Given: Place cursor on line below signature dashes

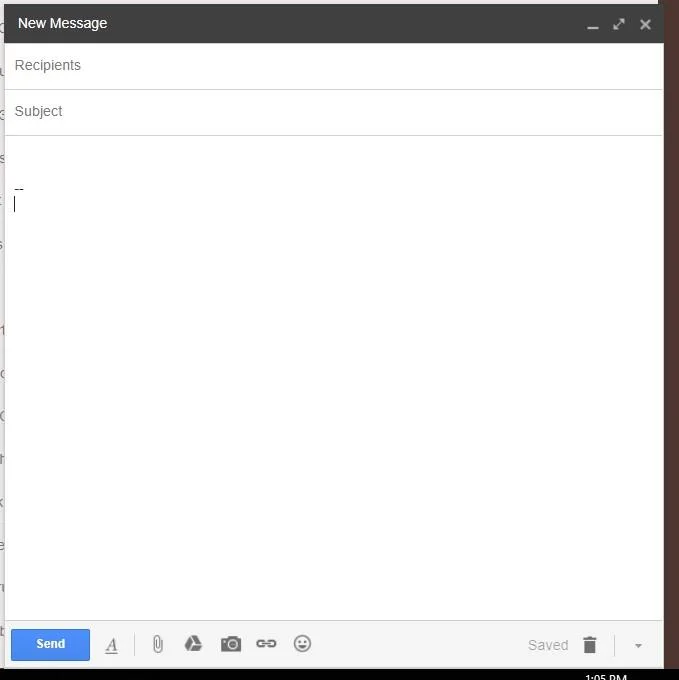Looking at the screenshot, I should pyautogui.click(x=200, y=204).
